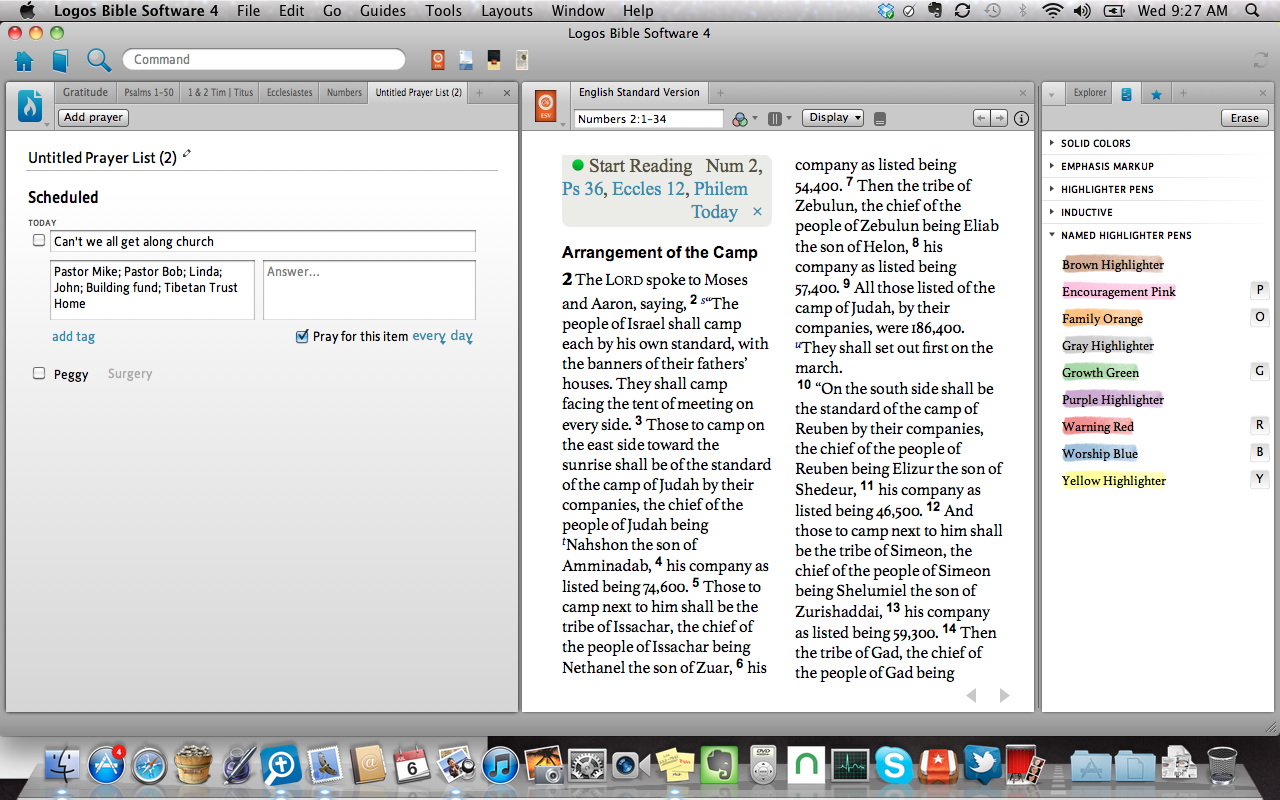This screenshot has height=800, width=1280.
Task: Select the highlighting palette tab icon
Action: point(1127,94)
